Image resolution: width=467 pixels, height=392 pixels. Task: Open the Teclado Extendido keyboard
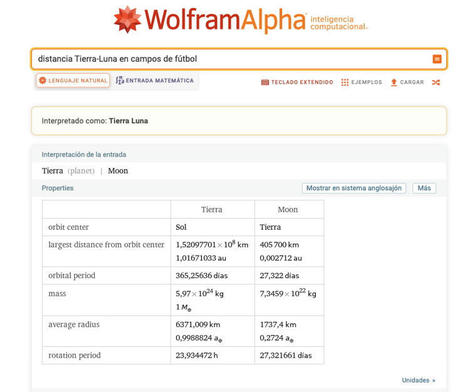tap(297, 82)
